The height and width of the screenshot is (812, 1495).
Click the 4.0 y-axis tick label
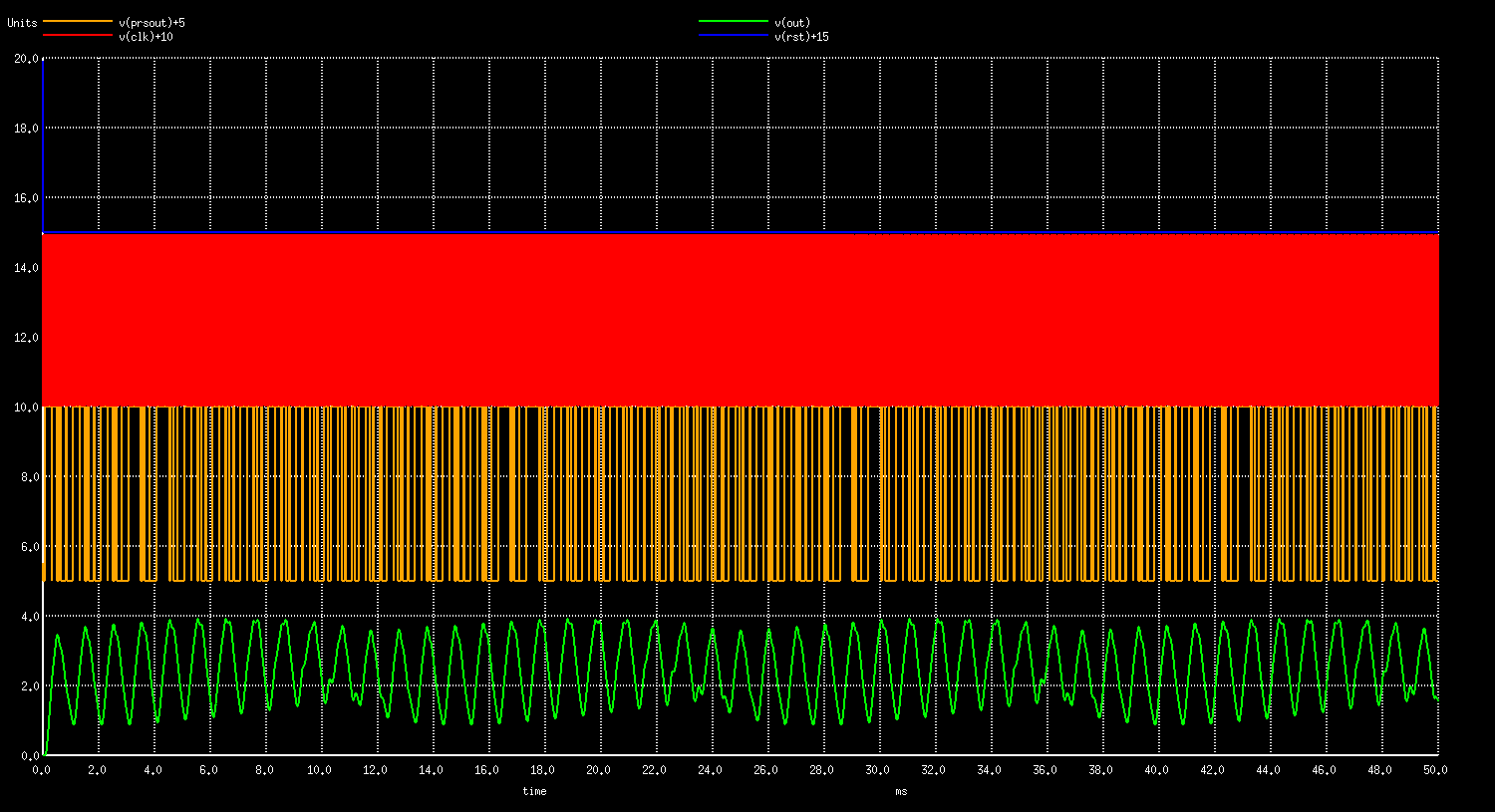pyautogui.click(x=29, y=617)
